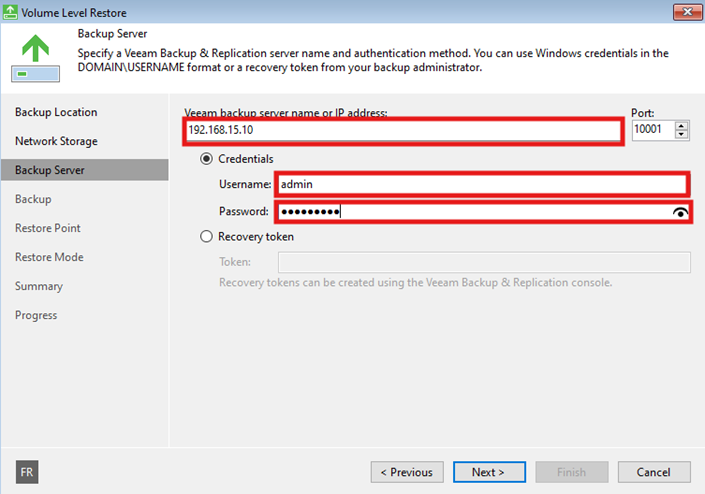The width and height of the screenshot is (705, 494).
Task: Click the Restore Point step
Action: click(x=47, y=228)
